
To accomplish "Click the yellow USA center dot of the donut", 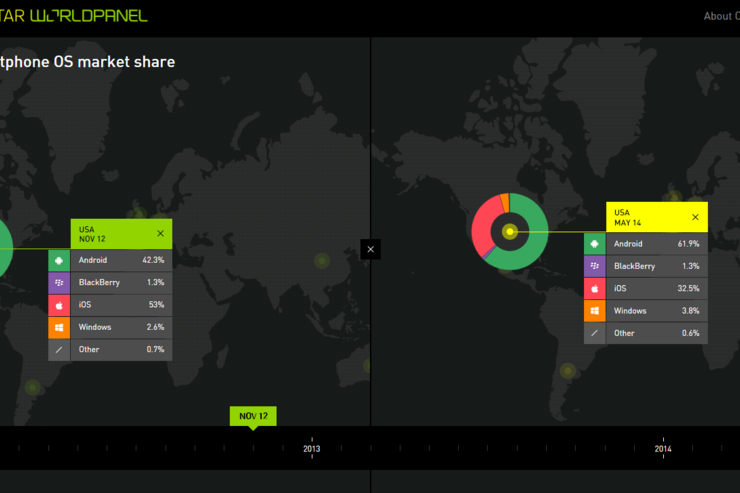I will (510, 232).
